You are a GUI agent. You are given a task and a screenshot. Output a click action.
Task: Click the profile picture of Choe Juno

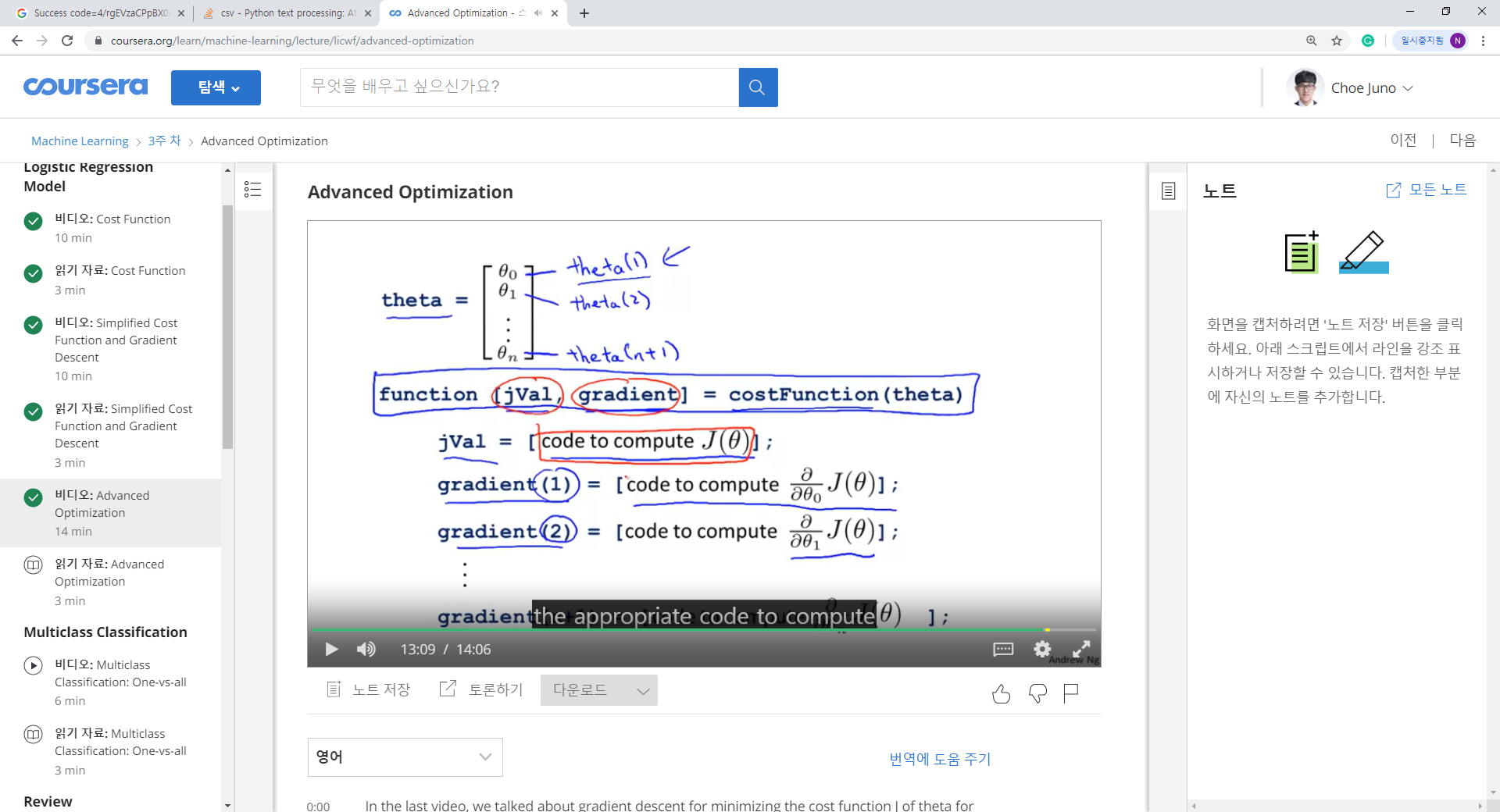pyautogui.click(x=1305, y=87)
